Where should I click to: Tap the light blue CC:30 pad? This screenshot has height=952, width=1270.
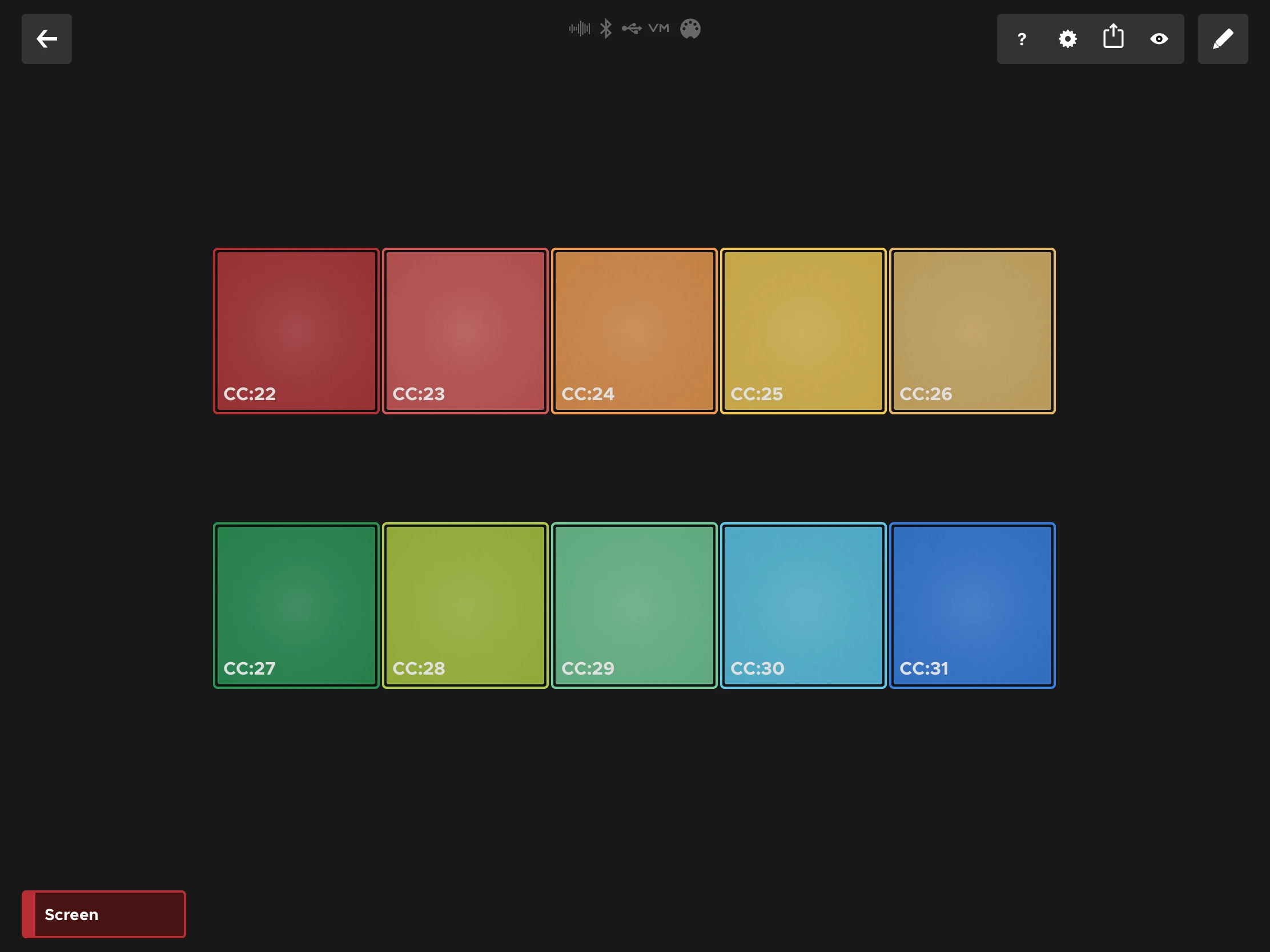[803, 606]
